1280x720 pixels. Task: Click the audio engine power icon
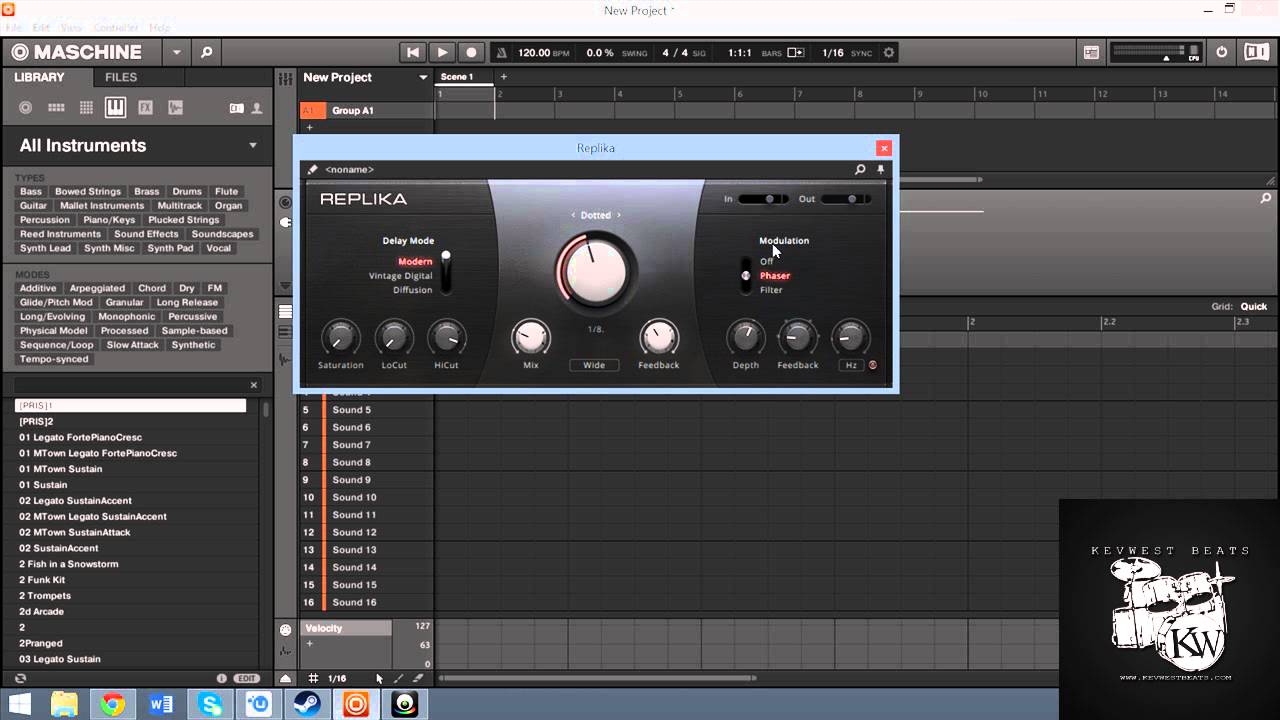click(x=1222, y=52)
